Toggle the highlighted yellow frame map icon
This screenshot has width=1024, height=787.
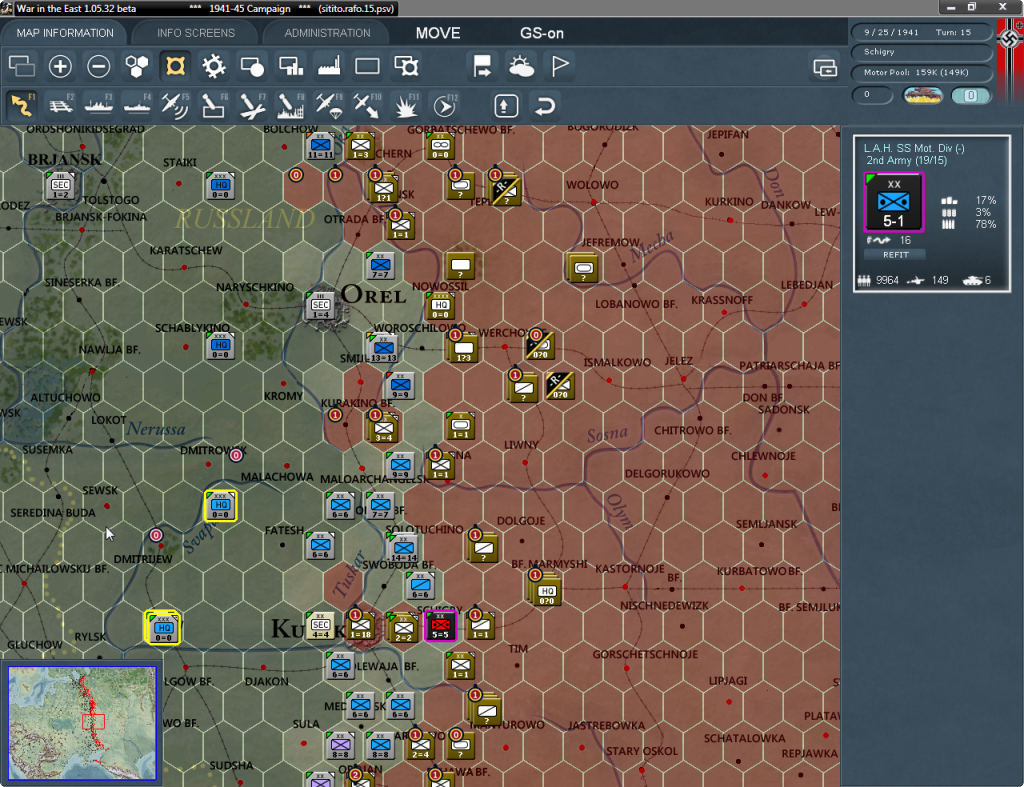175,66
